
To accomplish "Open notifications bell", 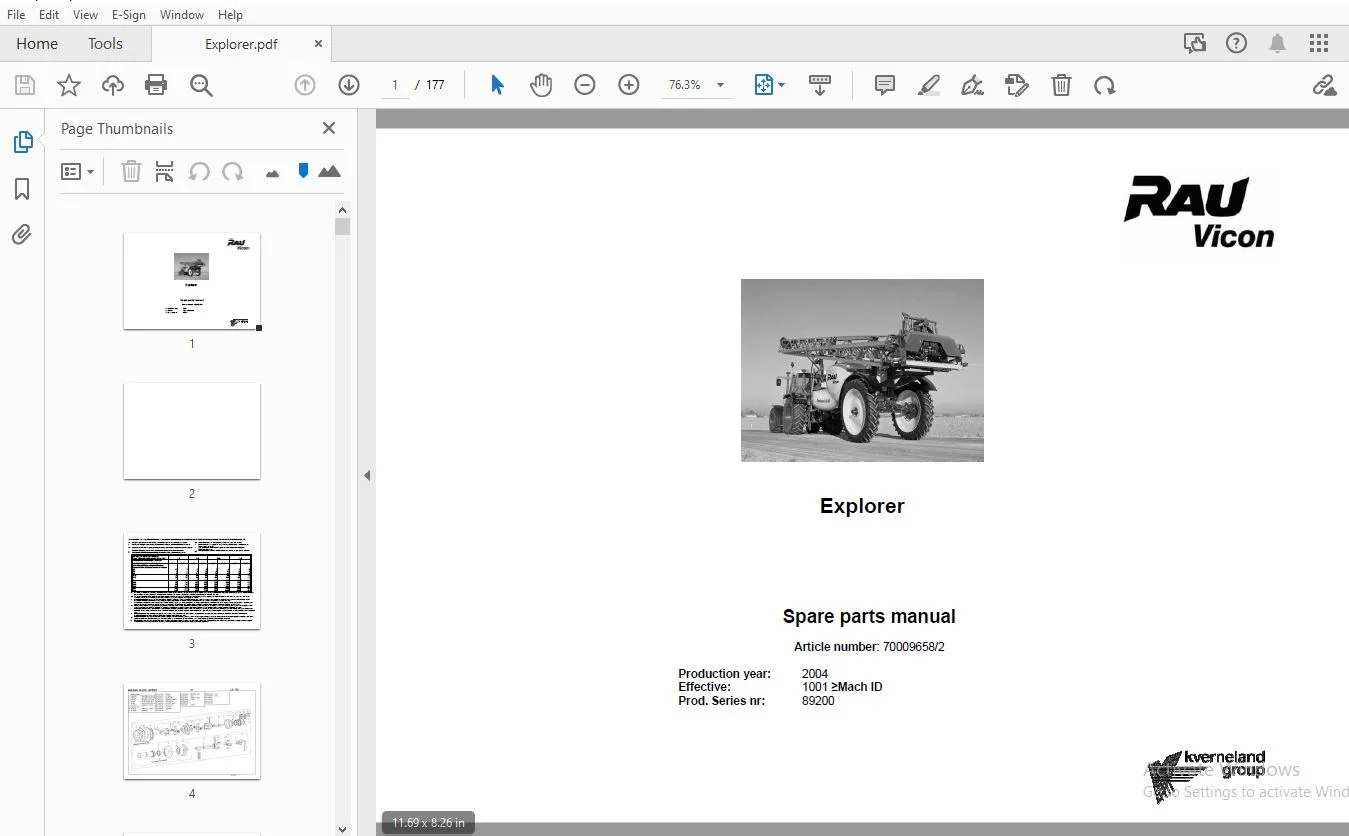I will coord(1278,44).
